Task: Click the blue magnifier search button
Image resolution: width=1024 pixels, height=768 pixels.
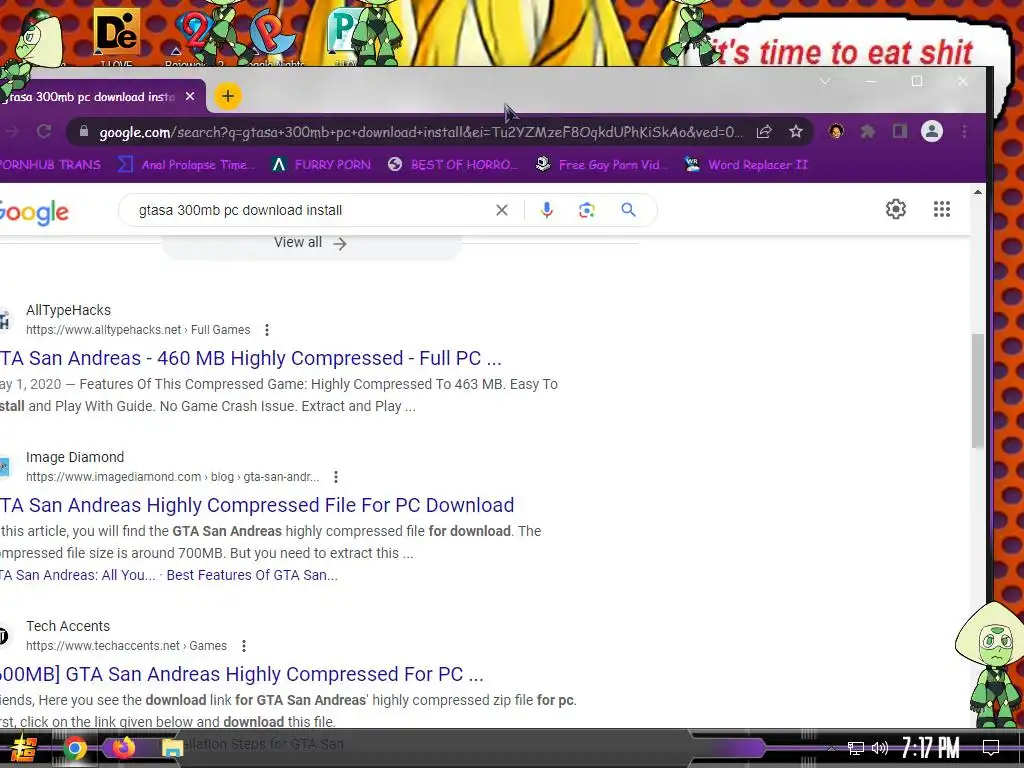Action: click(628, 210)
